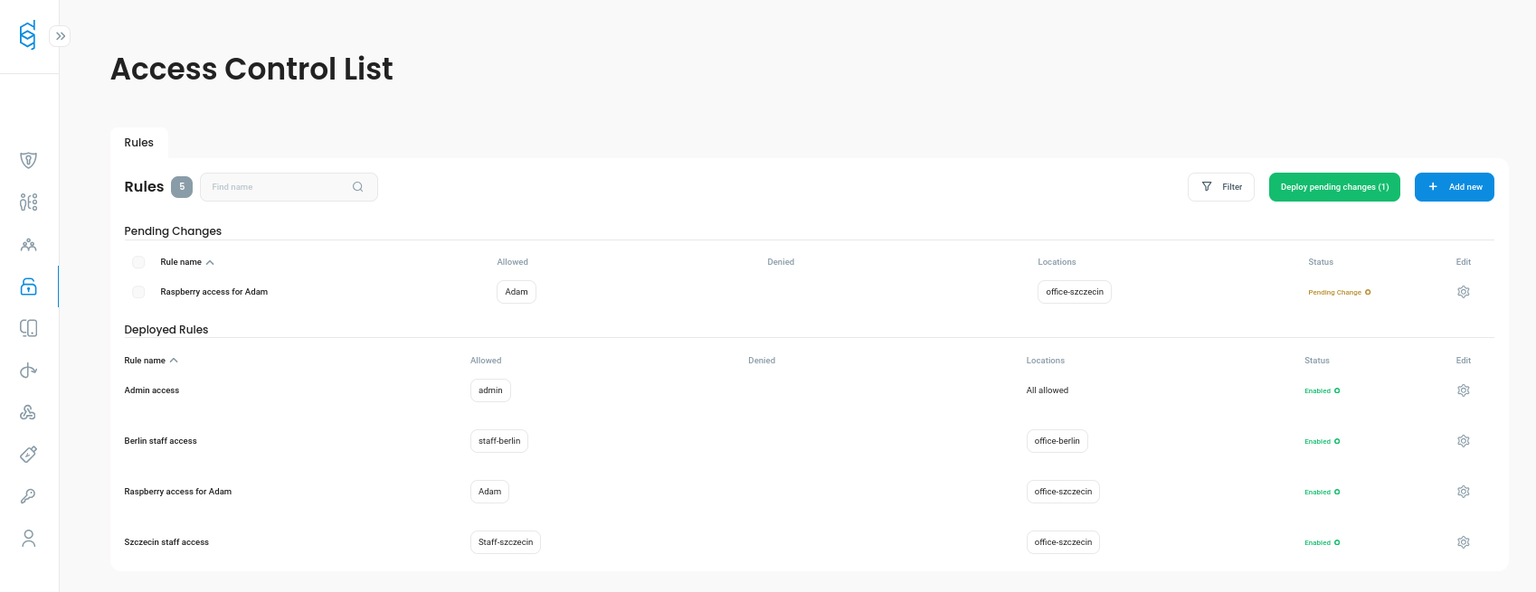Viewport: 1536px width, 592px height.
Task: Open the DNS book icon in sidebar
Action: pyautogui.click(x=28, y=327)
